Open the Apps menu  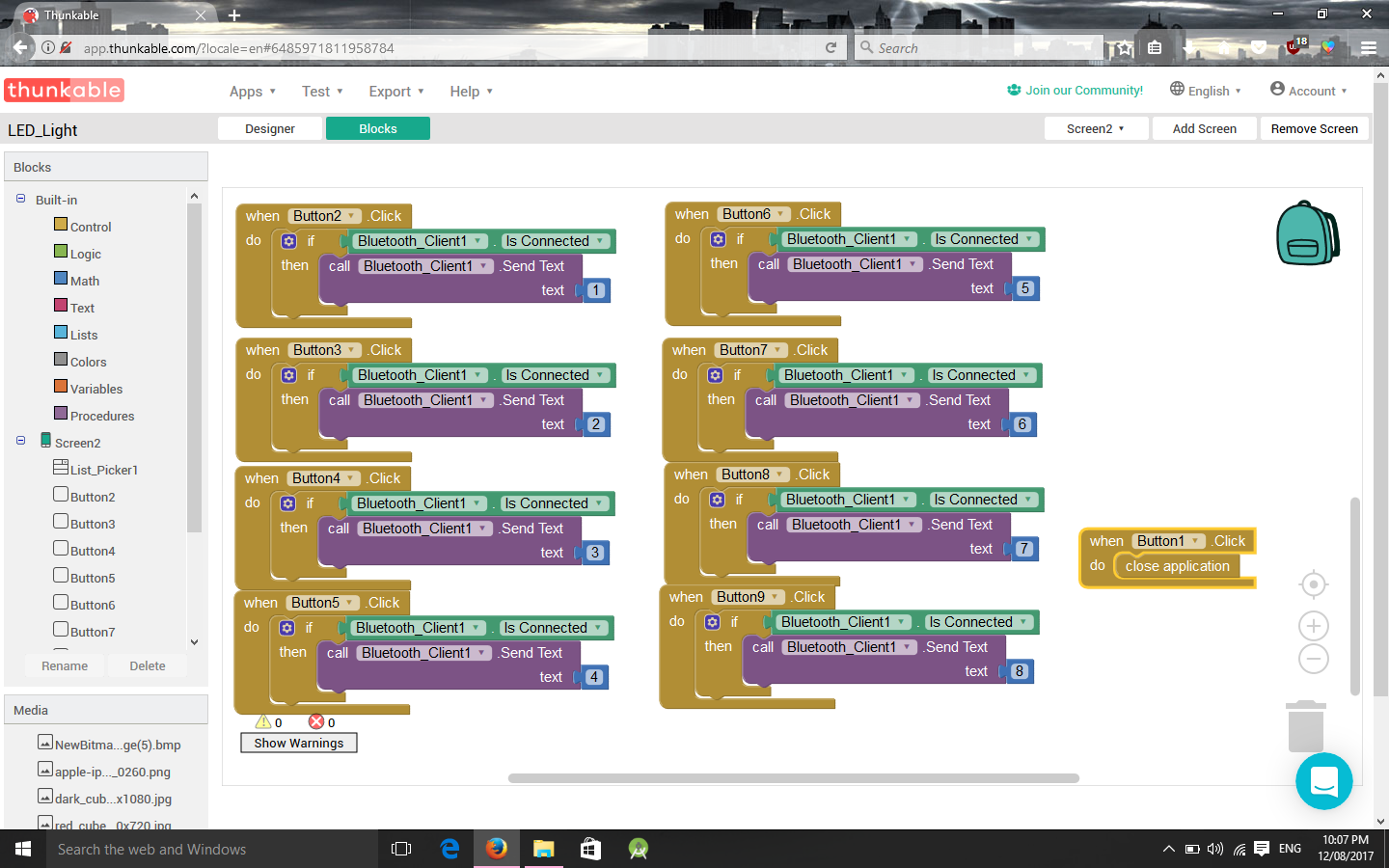(253, 92)
